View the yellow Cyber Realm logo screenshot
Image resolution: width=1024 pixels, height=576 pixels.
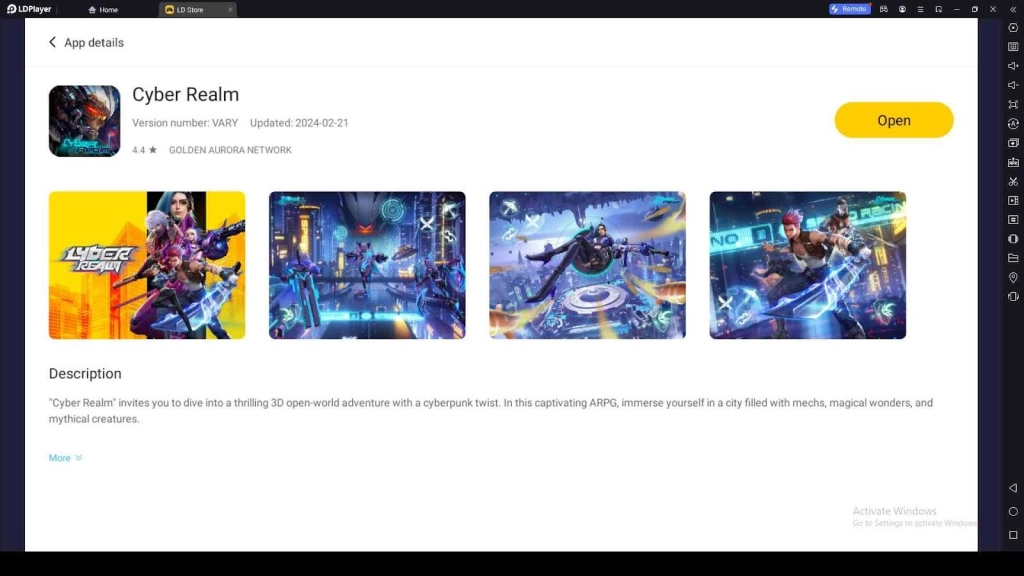click(x=147, y=265)
